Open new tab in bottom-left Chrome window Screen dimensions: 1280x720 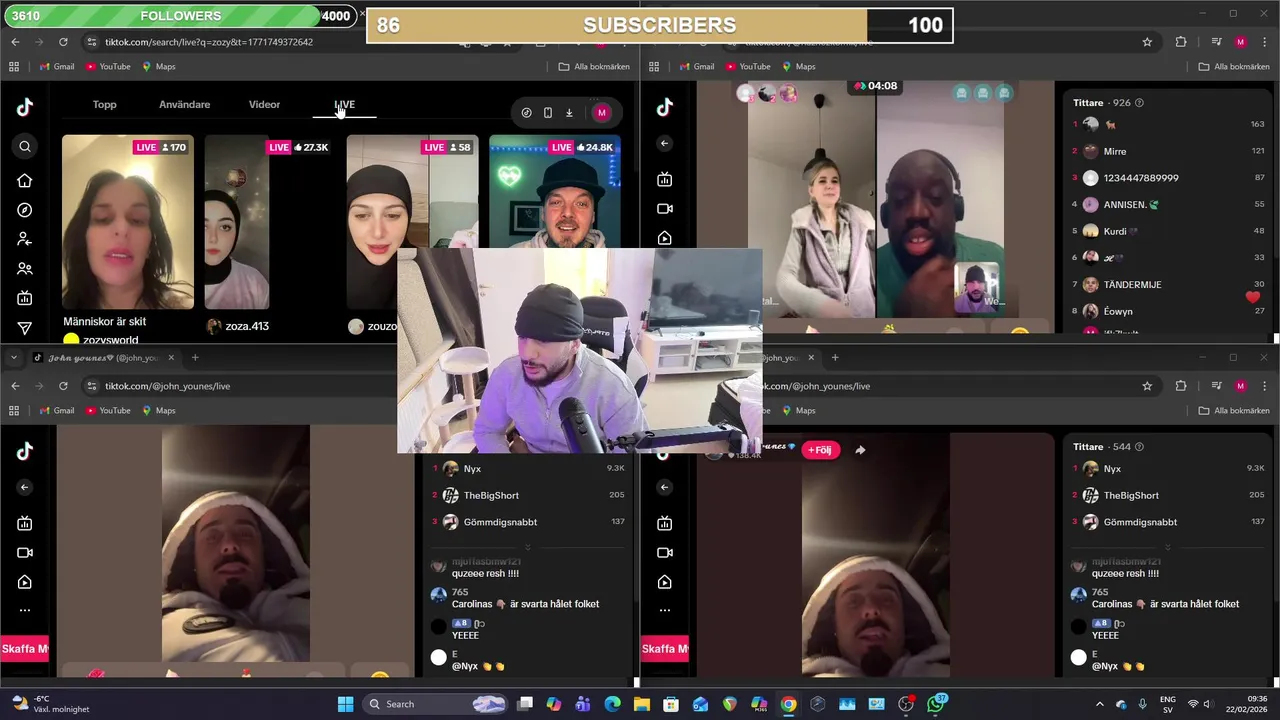195,358
